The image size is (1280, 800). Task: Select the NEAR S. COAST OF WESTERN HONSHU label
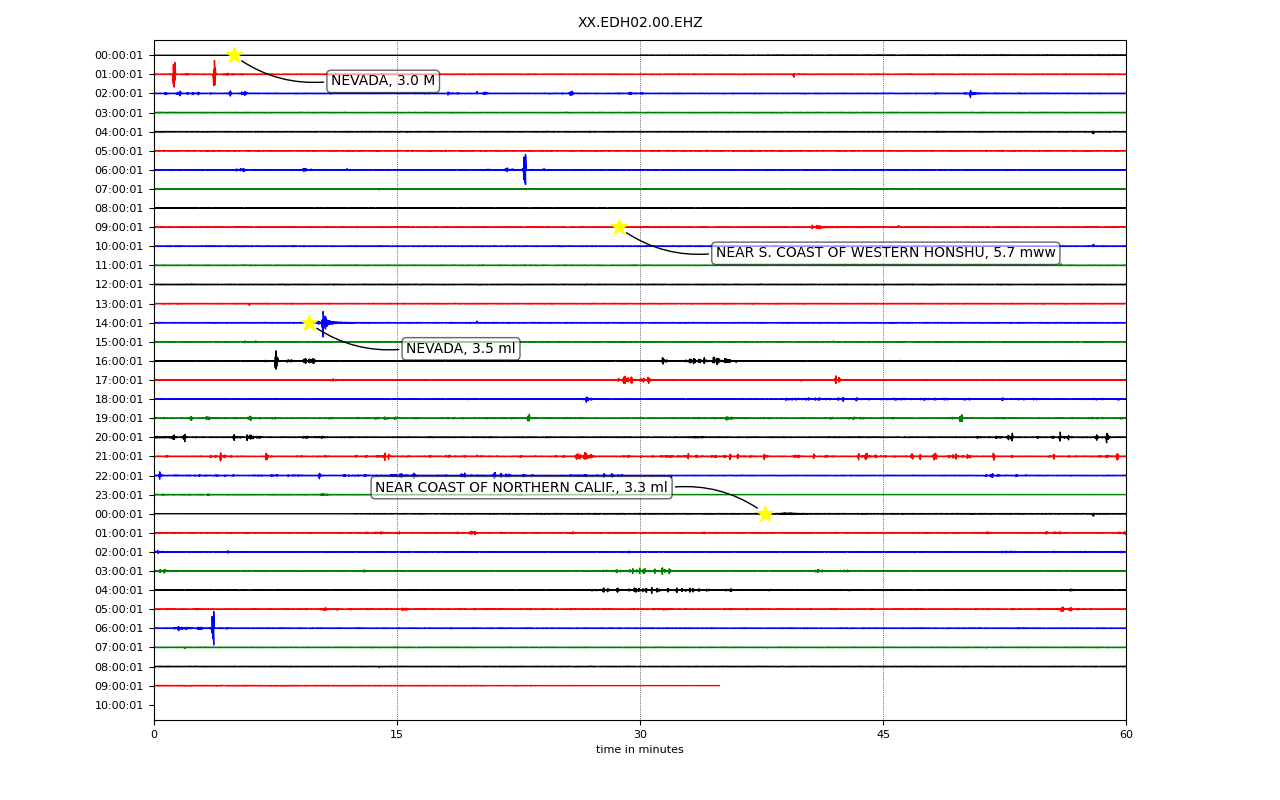885,253
